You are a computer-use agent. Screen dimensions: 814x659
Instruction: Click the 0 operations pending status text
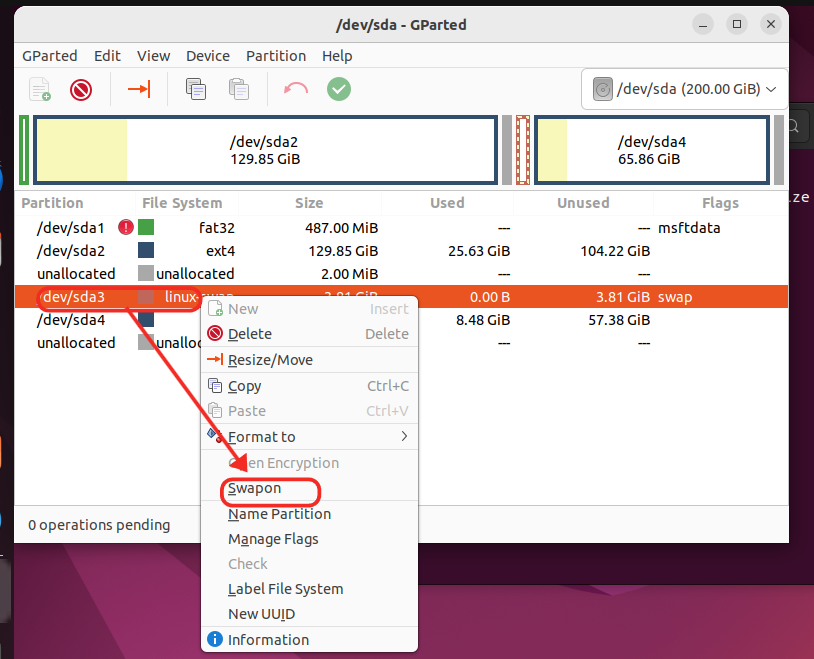tap(99, 525)
